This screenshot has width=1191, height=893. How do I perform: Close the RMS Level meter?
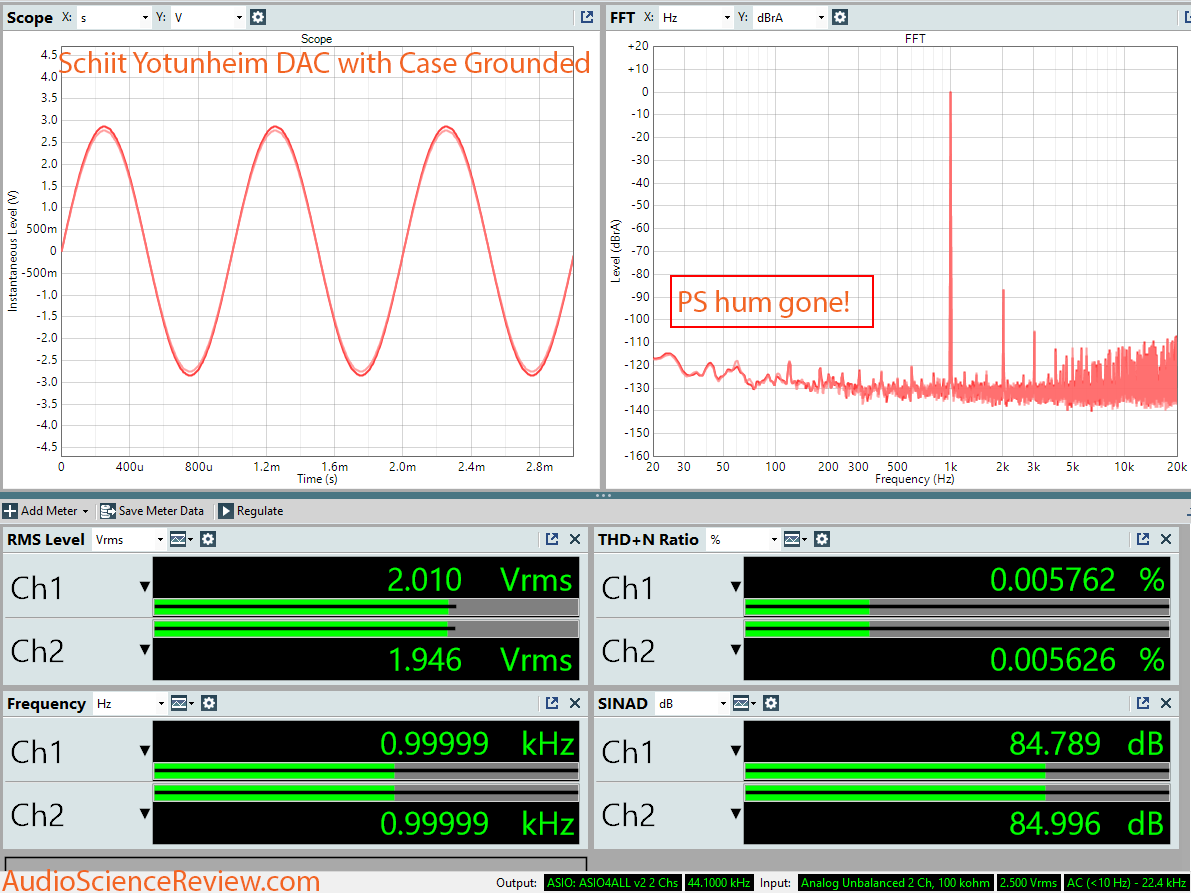click(x=575, y=539)
